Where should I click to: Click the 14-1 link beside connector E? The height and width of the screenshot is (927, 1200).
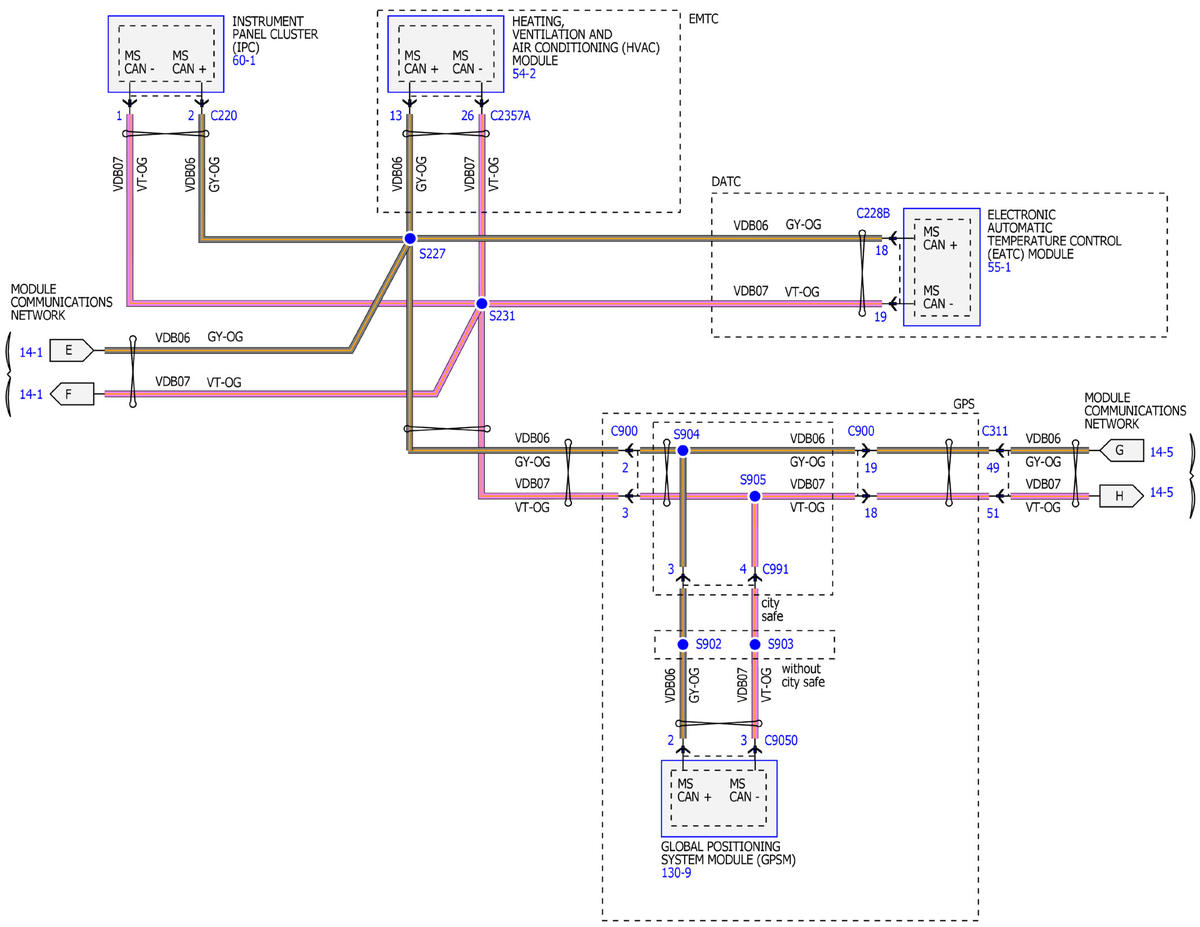[32, 350]
